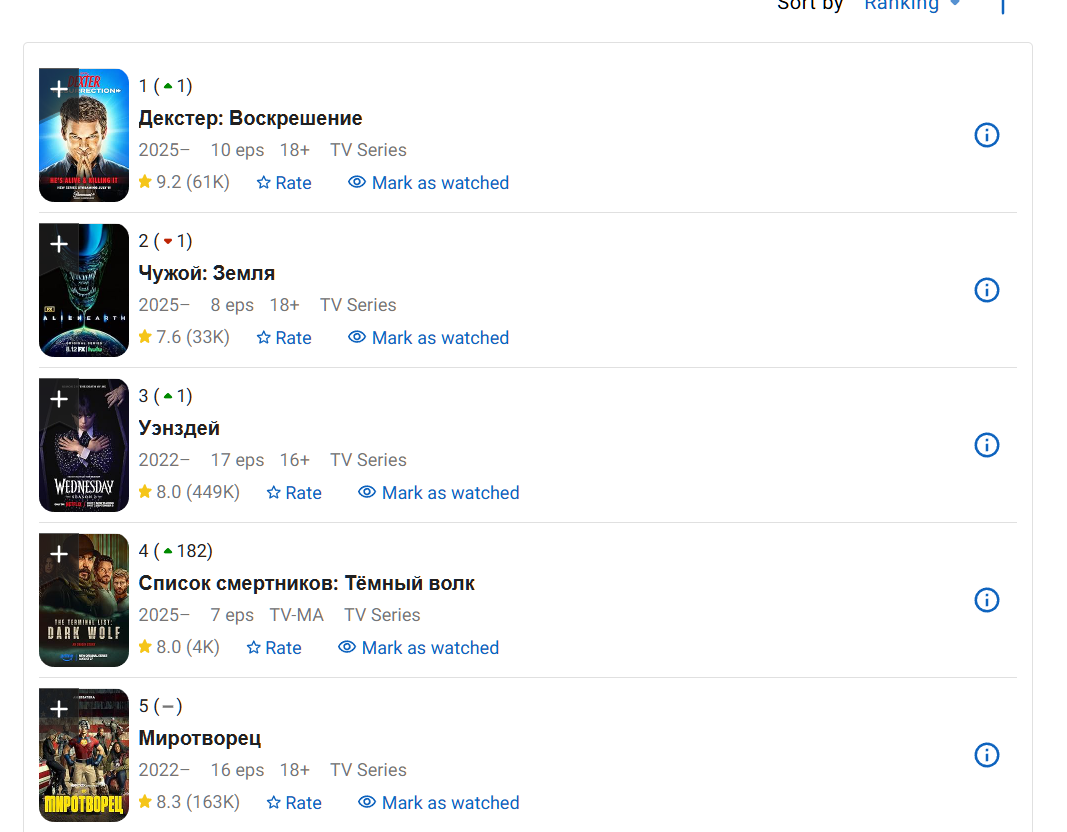View info icon for Миротворец

click(986, 755)
